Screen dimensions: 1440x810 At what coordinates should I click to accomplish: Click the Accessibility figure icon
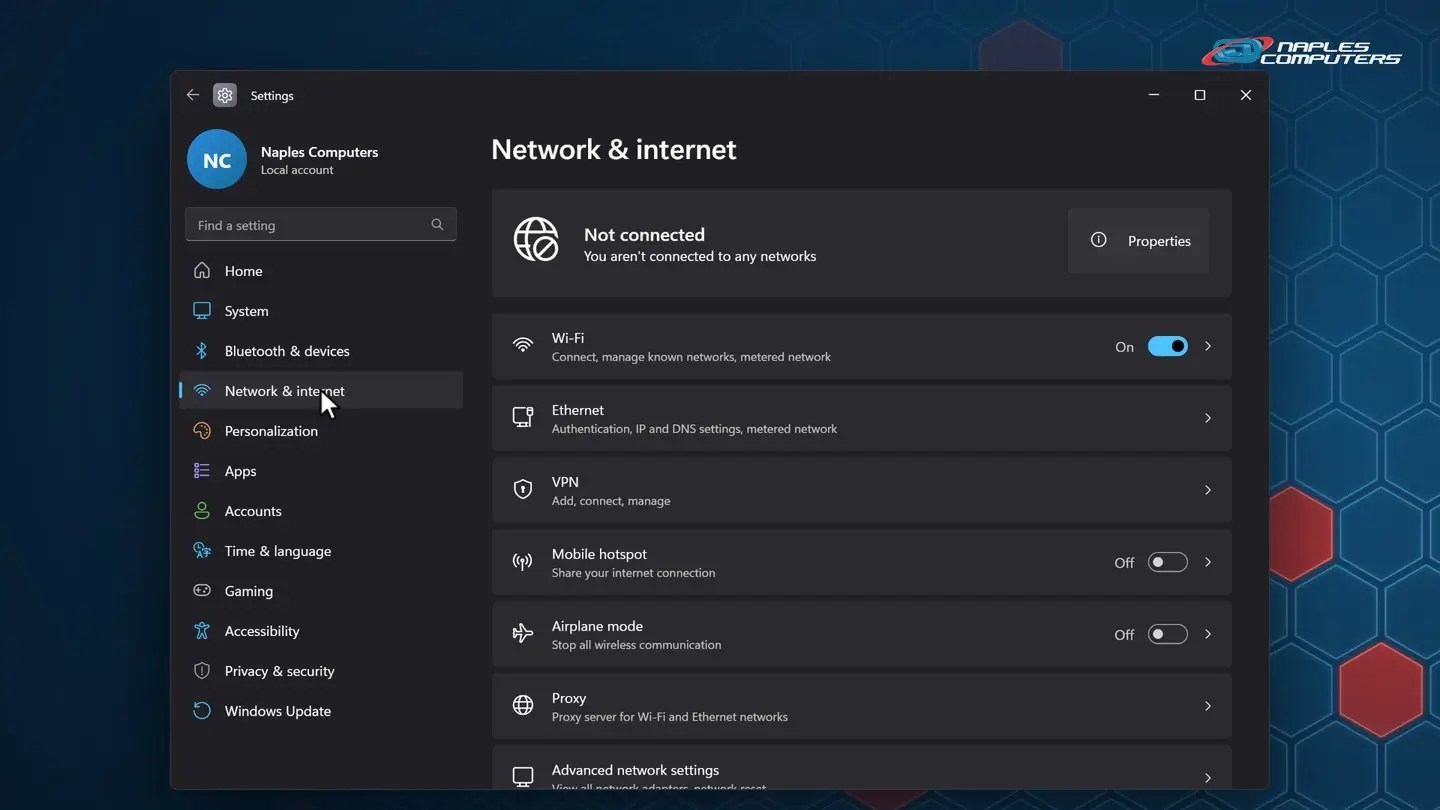(202, 631)
